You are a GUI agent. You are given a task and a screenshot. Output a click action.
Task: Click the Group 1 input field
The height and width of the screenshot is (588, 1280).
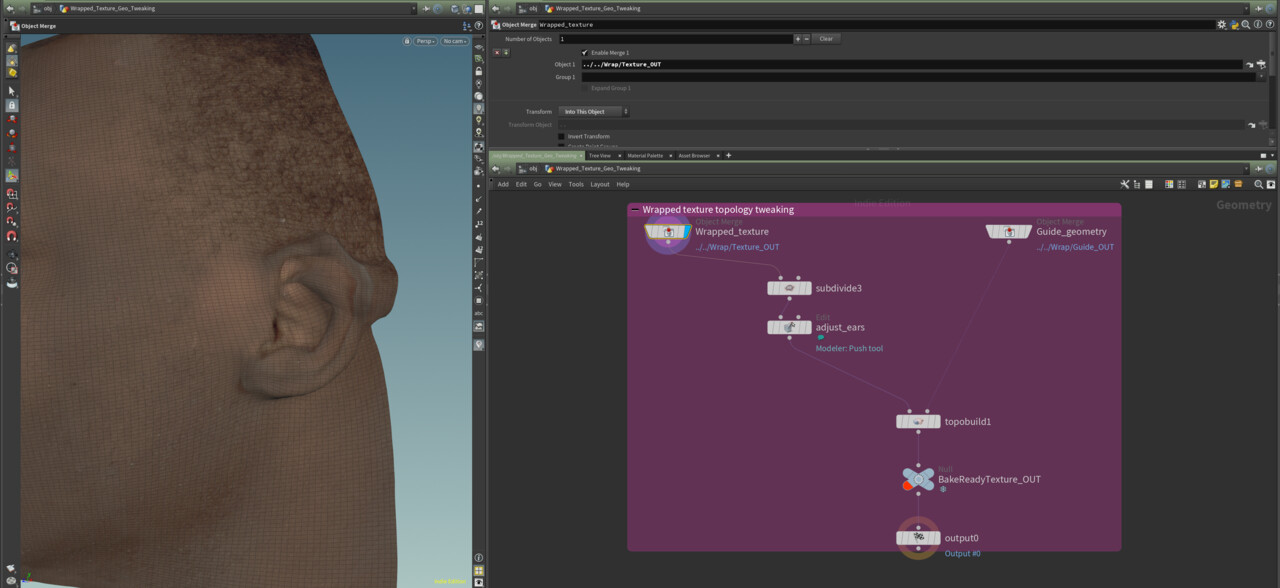(917, 76)
